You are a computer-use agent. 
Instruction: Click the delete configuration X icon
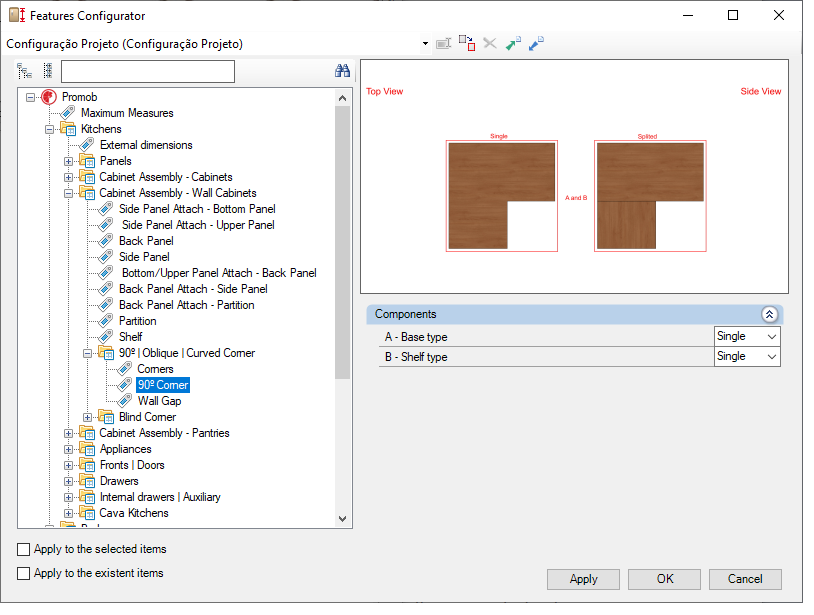point(490,43)
